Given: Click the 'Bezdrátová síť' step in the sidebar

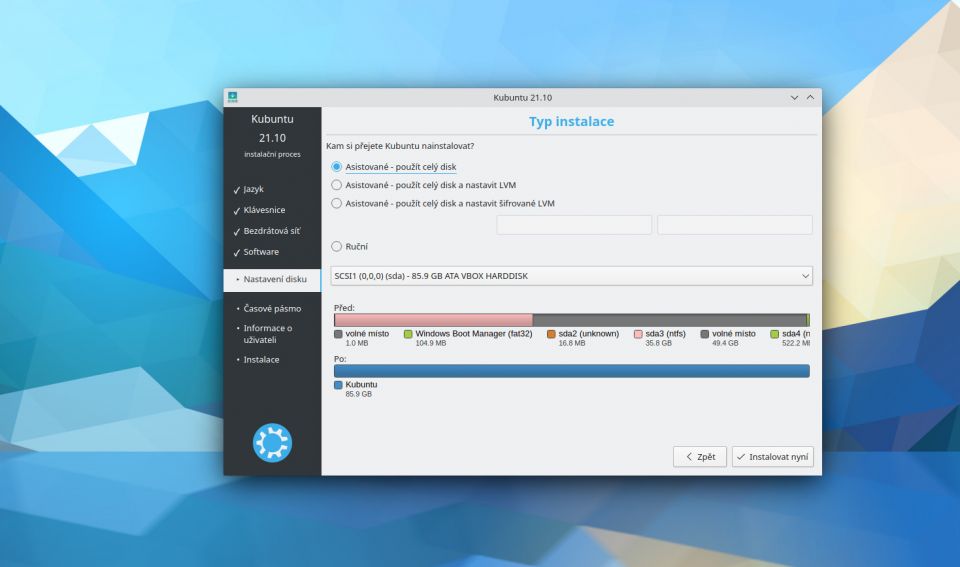Looking at the screenshot, I should coord(272,231).
